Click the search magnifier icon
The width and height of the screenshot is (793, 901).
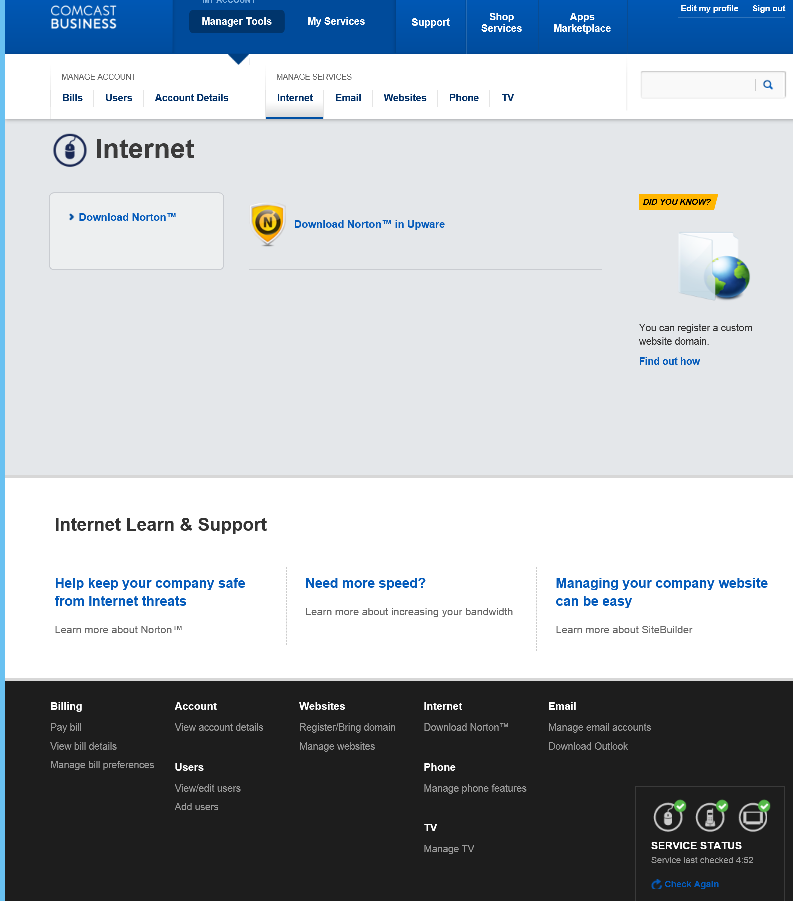tap(768, 85)
